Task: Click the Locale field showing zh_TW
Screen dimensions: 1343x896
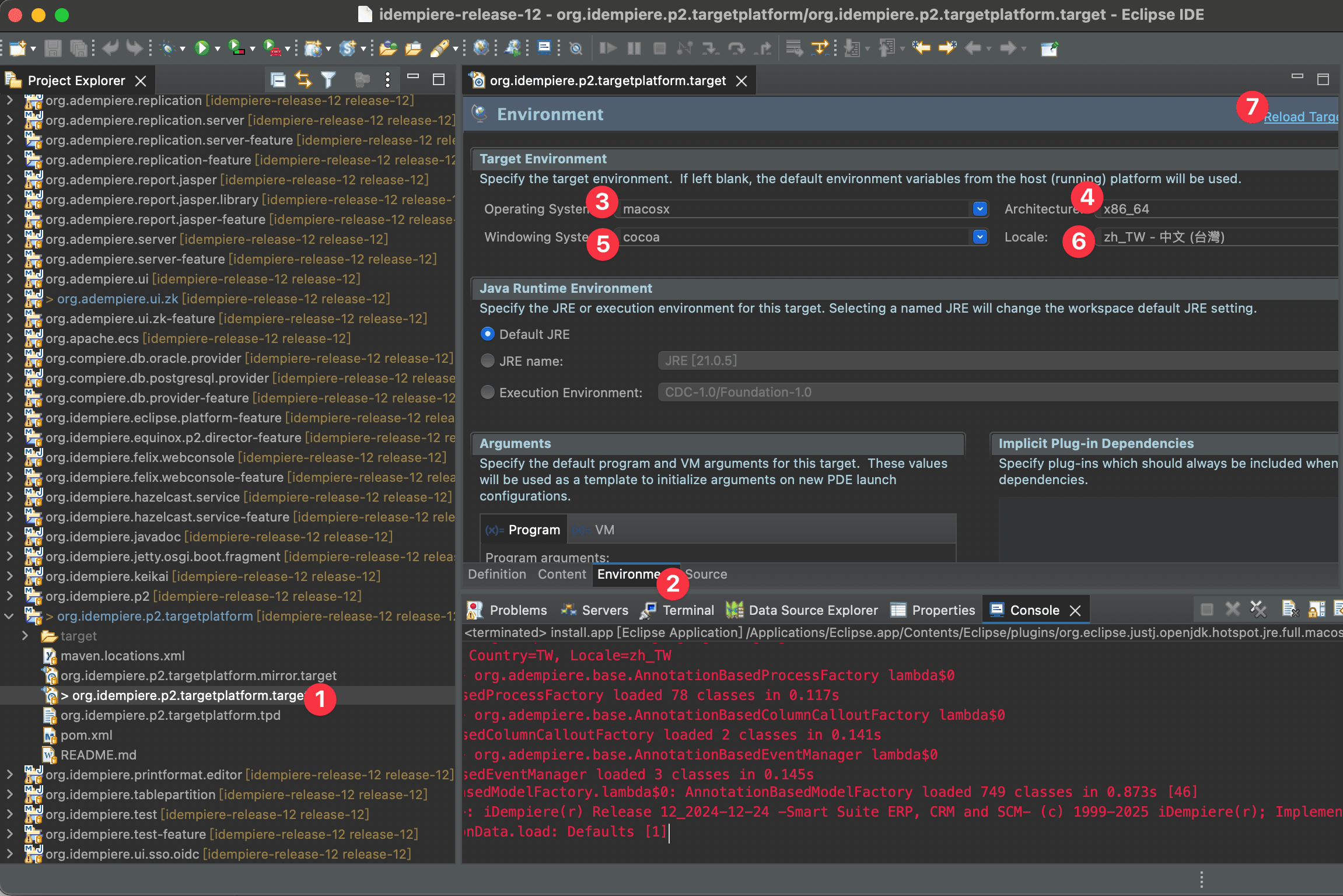Action: (1217, 236)
